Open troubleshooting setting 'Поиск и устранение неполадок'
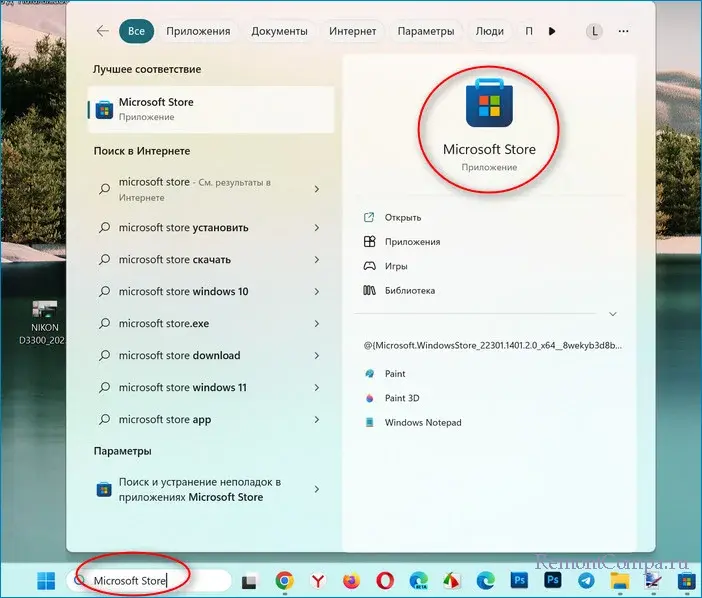 coord(211,489)
